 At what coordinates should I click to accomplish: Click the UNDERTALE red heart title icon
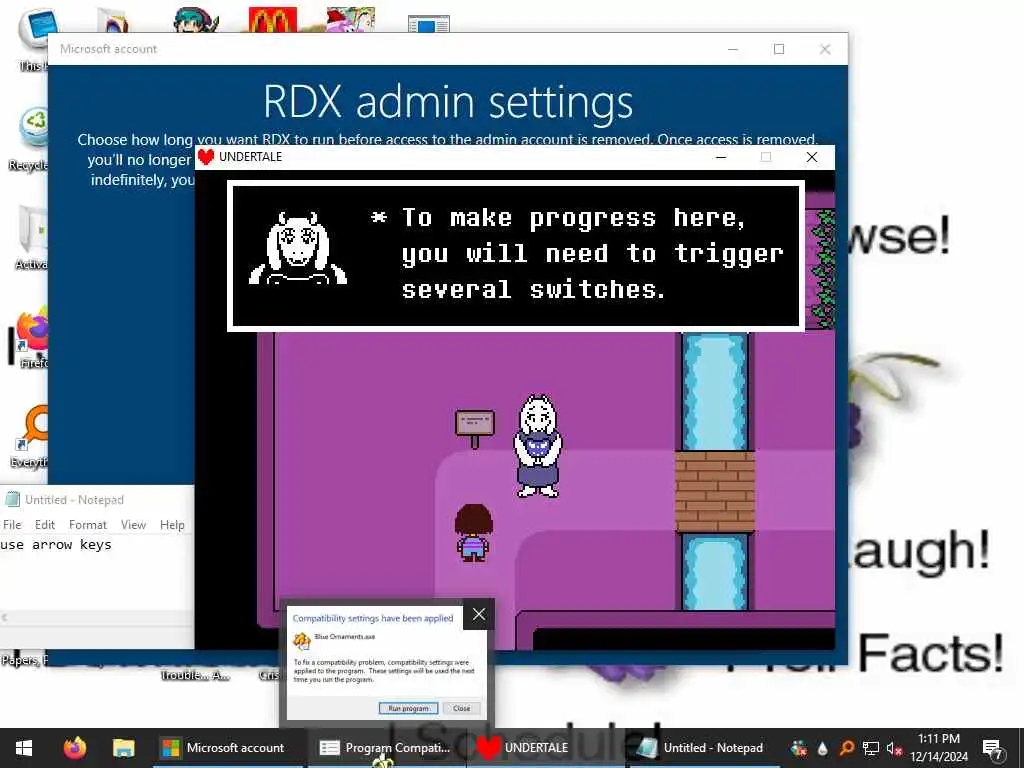coord(206,157)
